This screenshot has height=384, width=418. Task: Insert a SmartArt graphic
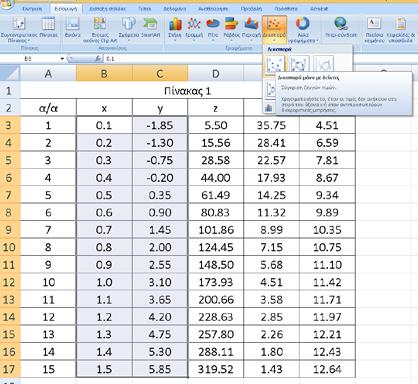[150, 27]
